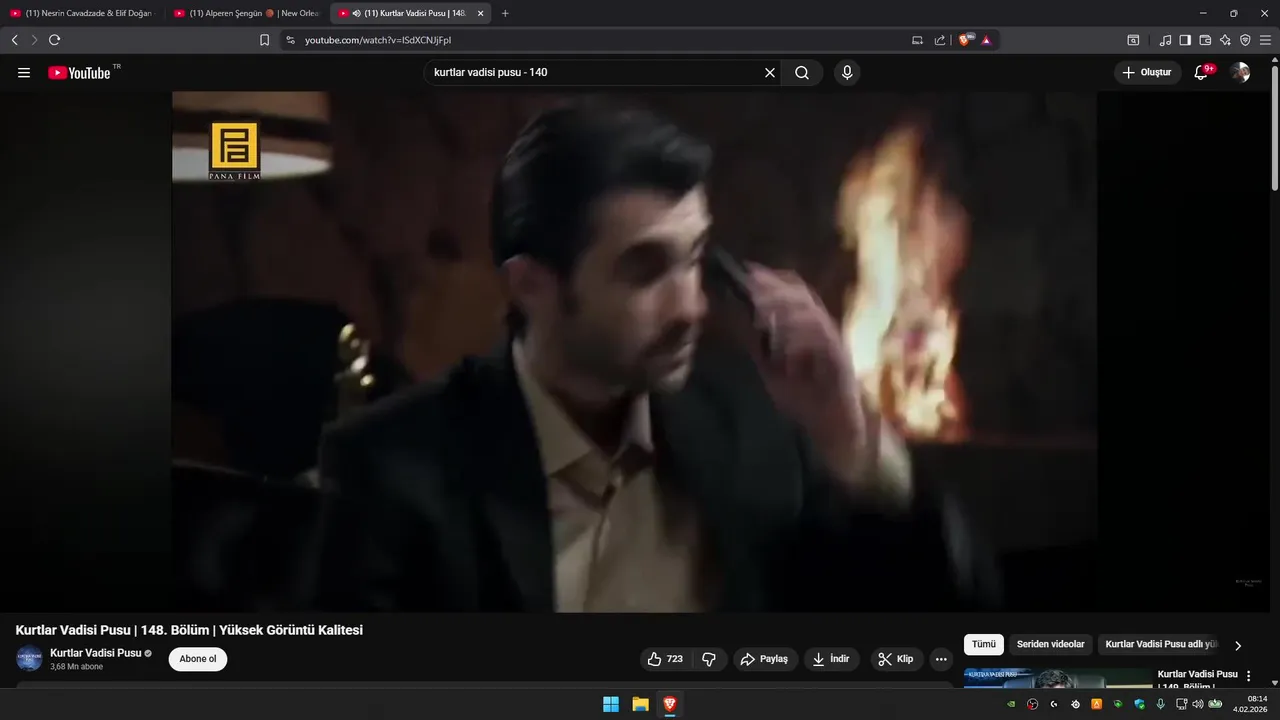Select the Kurtlar Vadisi Pusu 148 tab
Viewport: 1280px width, 720px height.
[x=410, y=13]
